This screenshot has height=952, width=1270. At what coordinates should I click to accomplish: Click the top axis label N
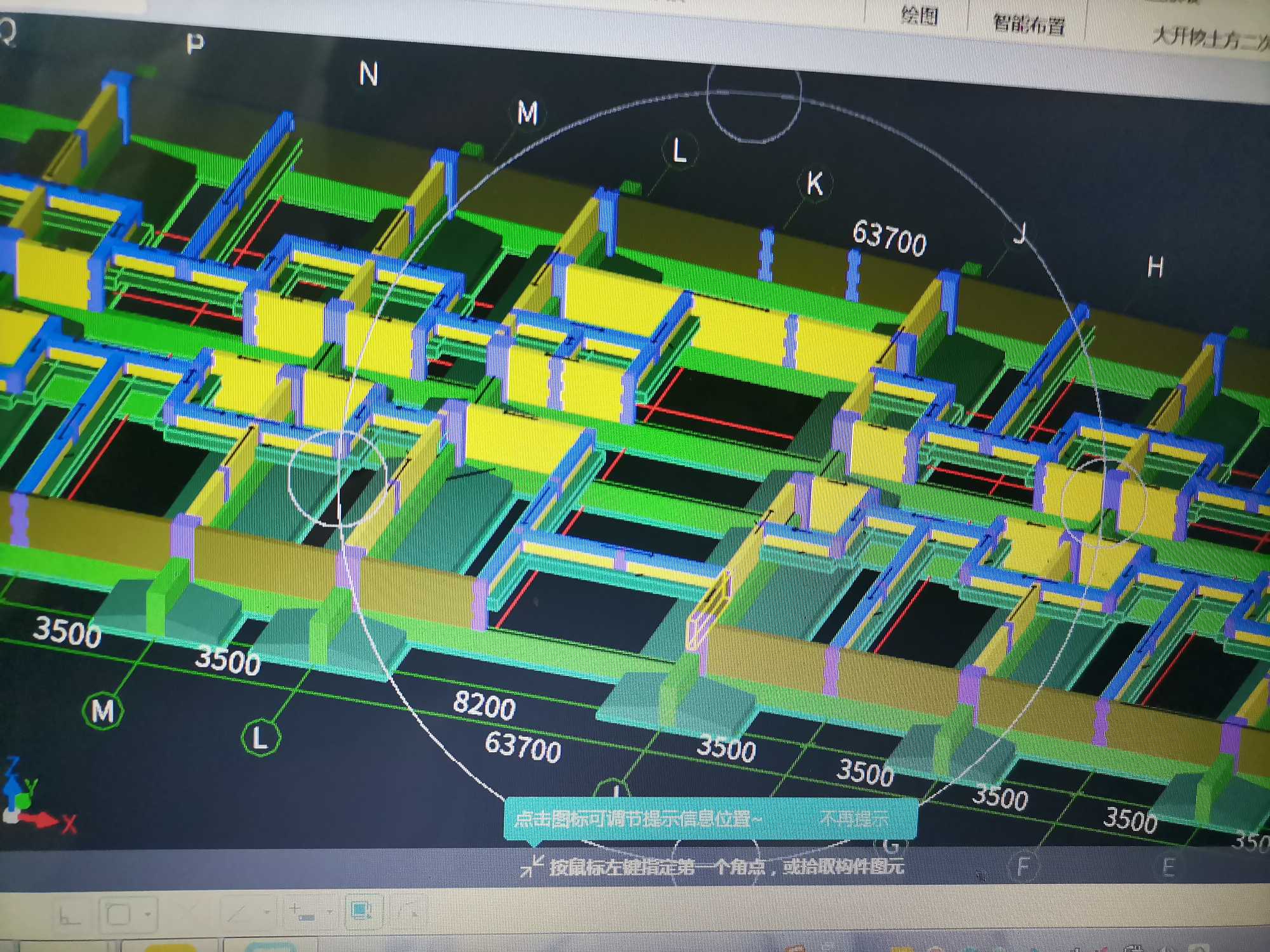(x=368, y=74)
